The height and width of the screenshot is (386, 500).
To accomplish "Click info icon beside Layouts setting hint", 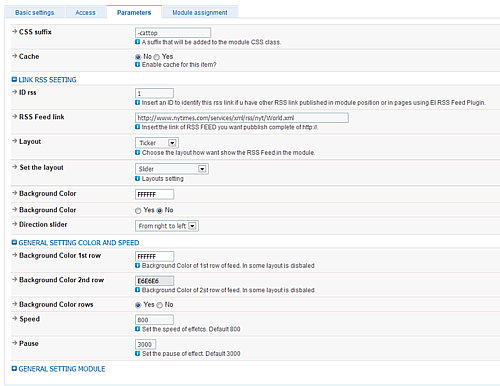I will point(137,179).
